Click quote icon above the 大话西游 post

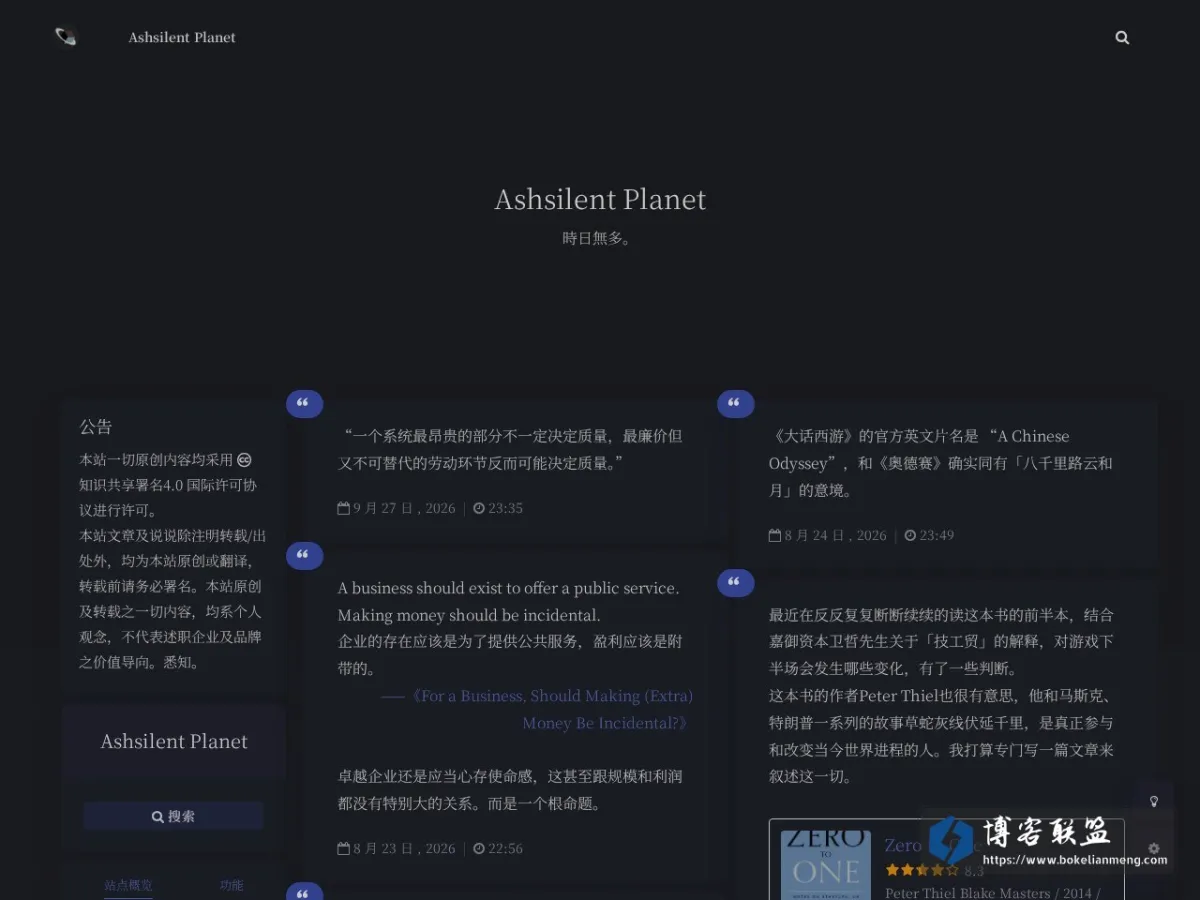coord(735,404)
